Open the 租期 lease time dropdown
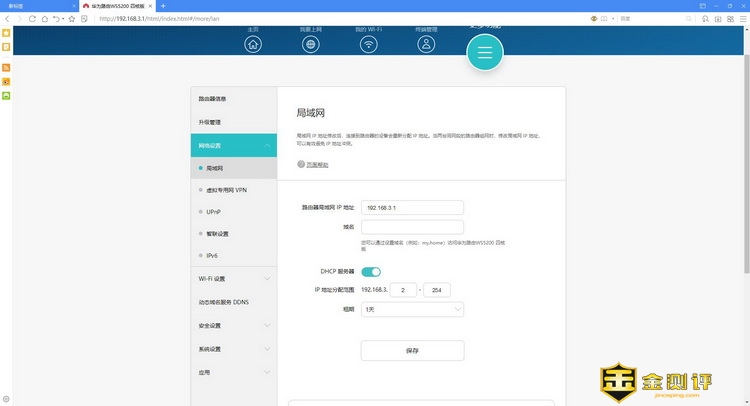The width and height of the screenshot is (750, 406). tap(412, 310)
